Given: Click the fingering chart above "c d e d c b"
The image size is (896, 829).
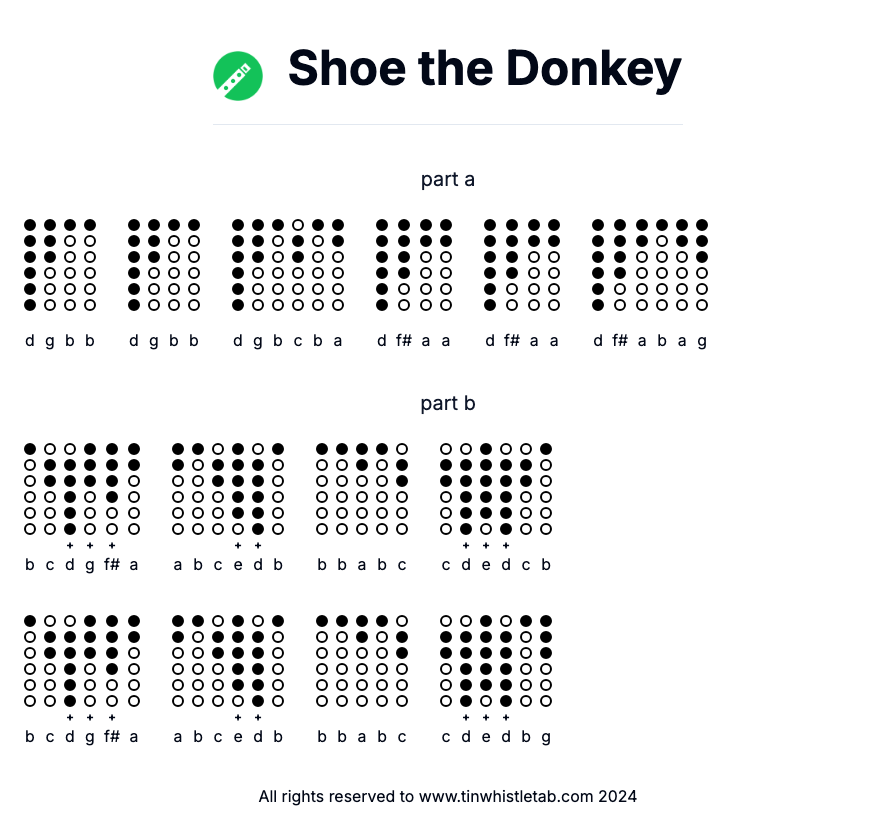Looking at the screenshot, I should [496, 489].
